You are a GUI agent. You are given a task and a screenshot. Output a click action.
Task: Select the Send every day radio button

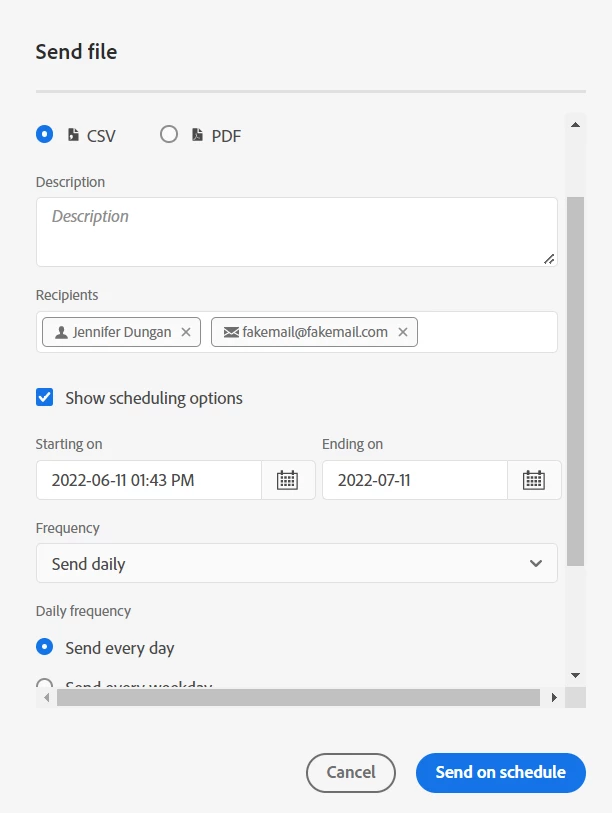(45, 647)
